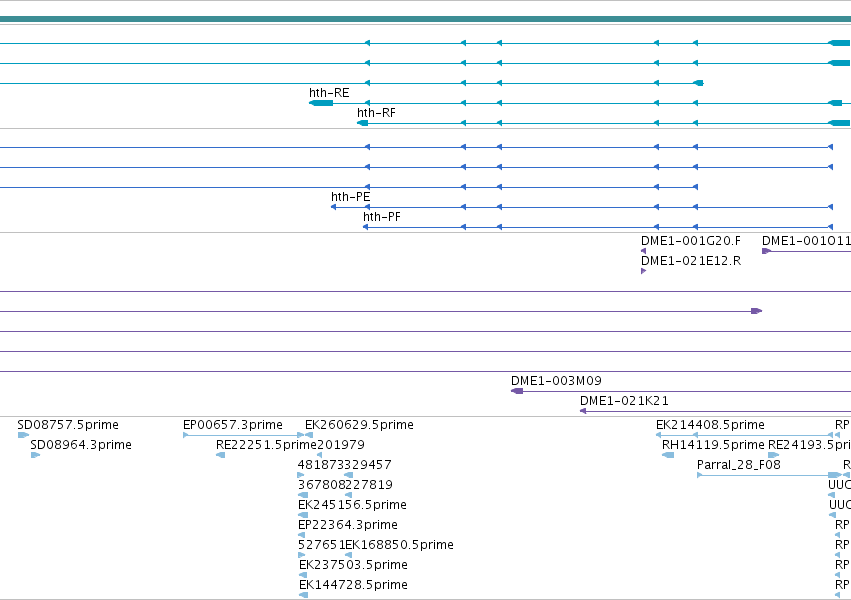Select the 481873 feature label
This screenshot has width=851, height=600.
coord(321,465)
